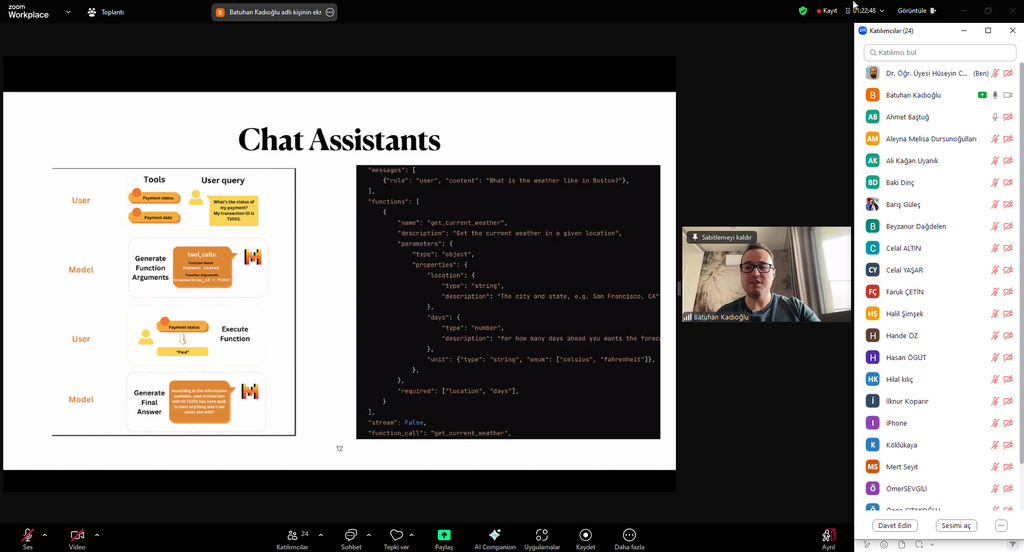Click the Sesimi aç unmute button
Screen dimensions: 1024x552
coord(956,525)
